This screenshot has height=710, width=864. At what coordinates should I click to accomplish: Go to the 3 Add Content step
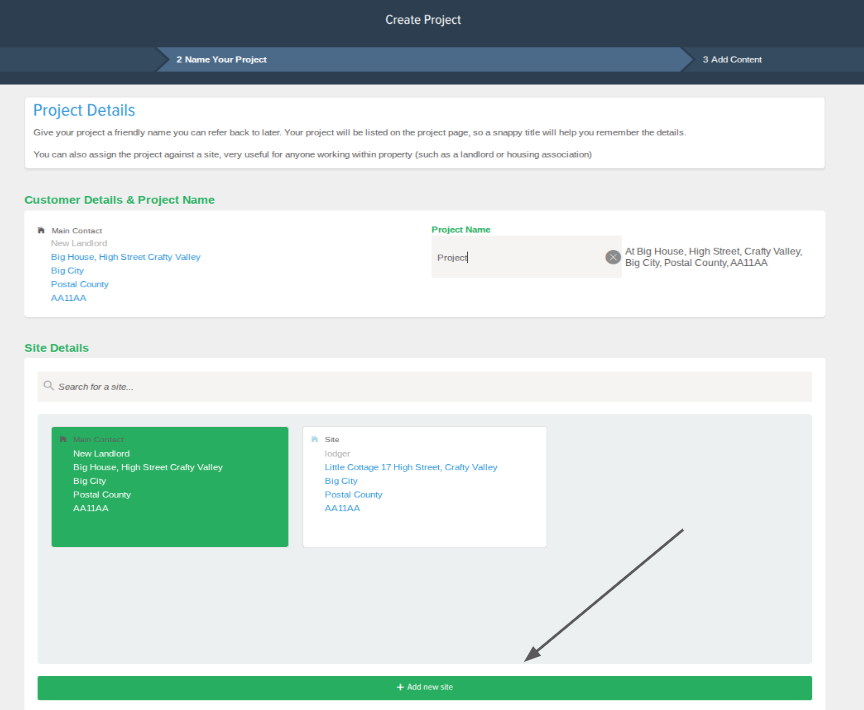(x=732, y=59)
